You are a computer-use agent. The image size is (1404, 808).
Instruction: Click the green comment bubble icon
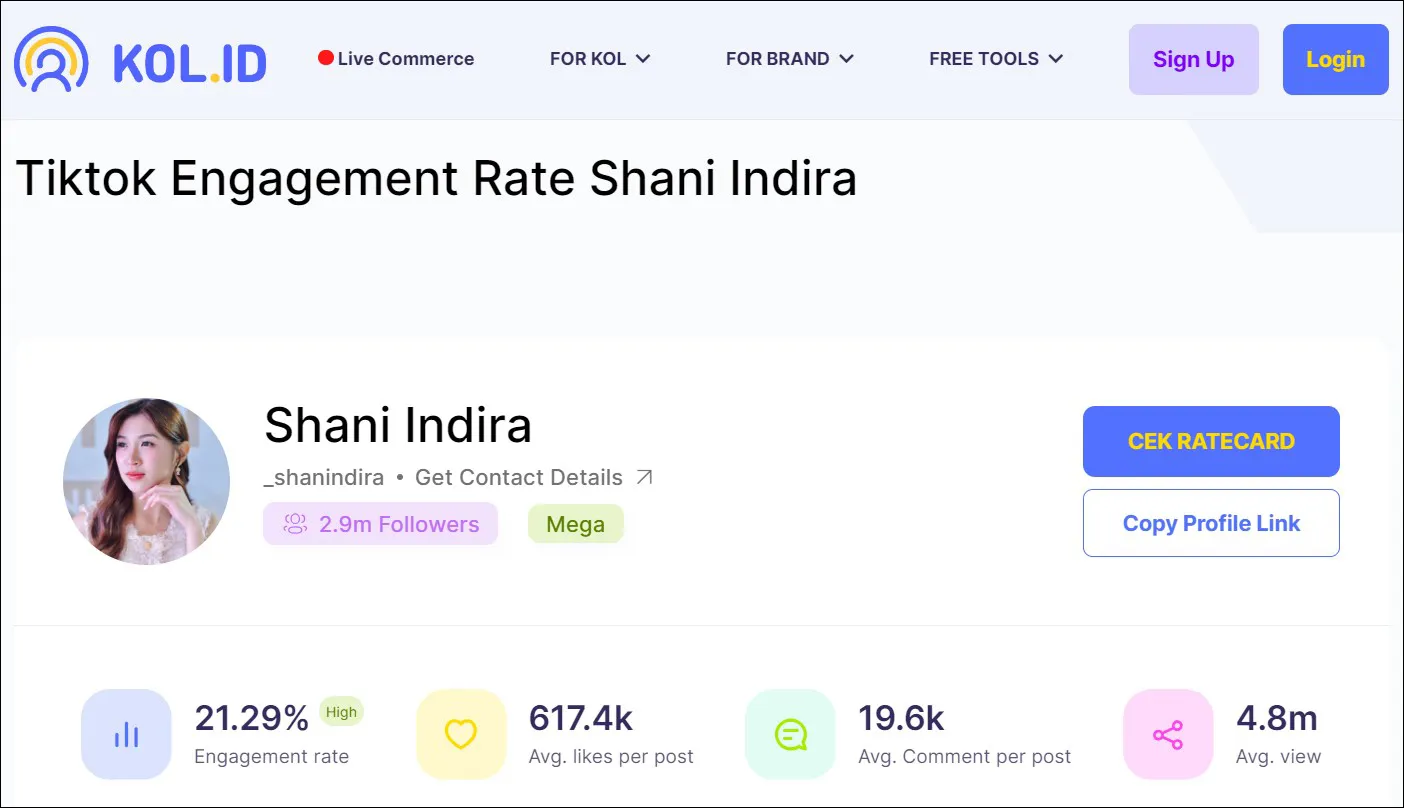pyautogui.click(x=790, y=733)
